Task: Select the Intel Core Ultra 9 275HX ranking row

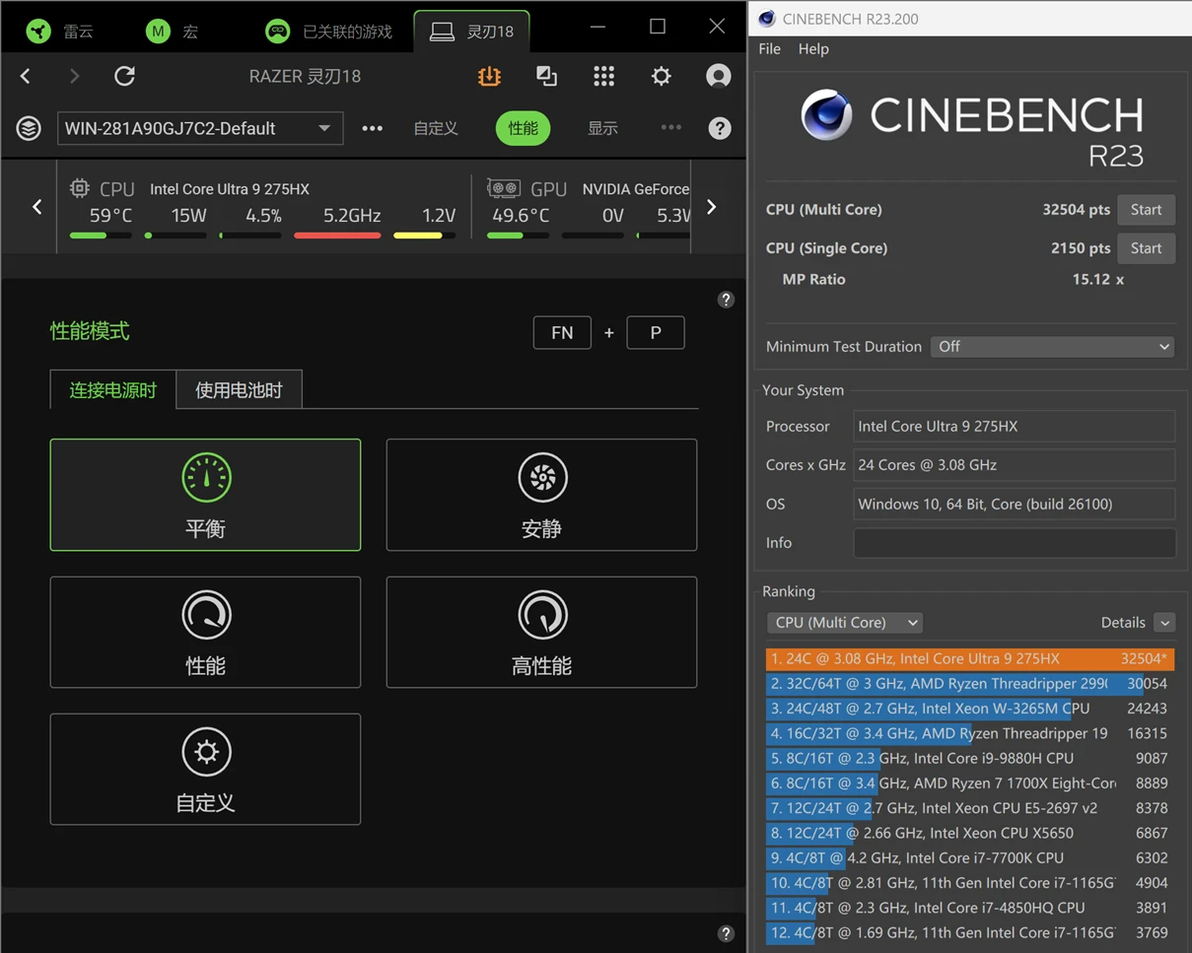Action: click(970, 659)
